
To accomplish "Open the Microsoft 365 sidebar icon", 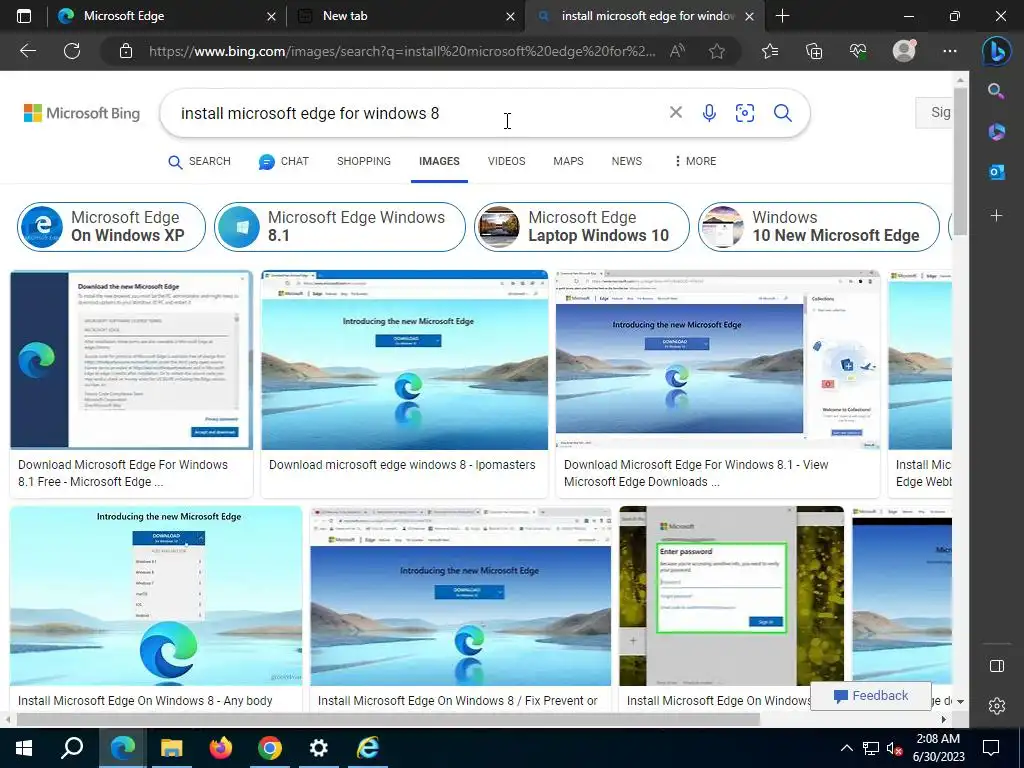I will 996,132.
